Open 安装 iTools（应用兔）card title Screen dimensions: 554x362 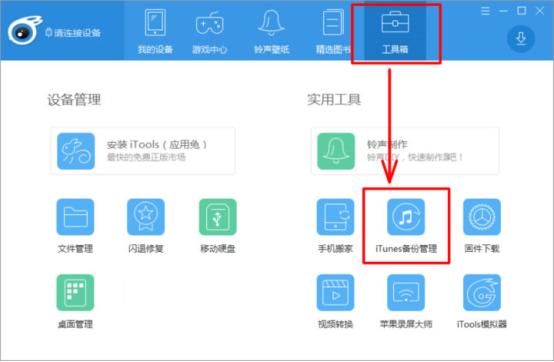[x=157, y=144]
